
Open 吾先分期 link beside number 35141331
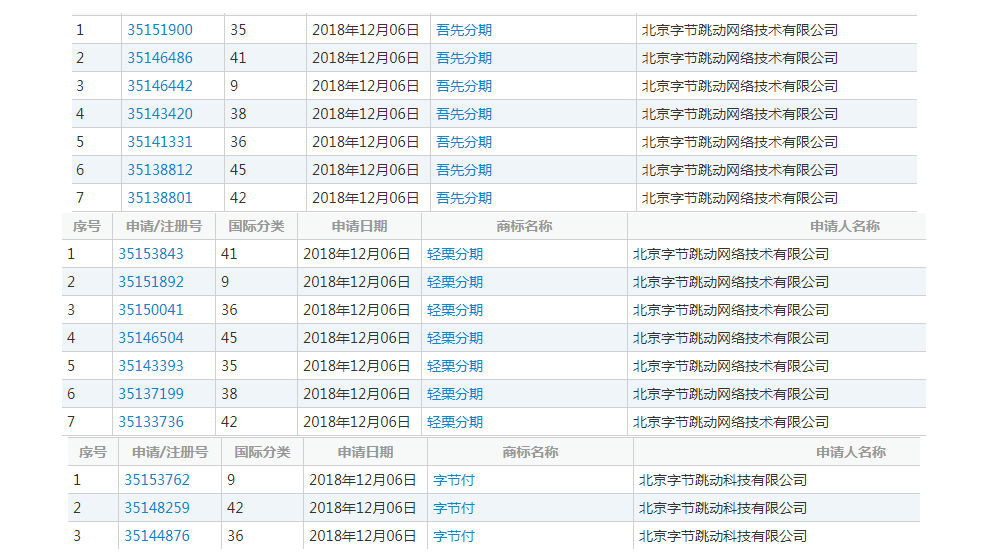pyautogui.click(x=464, y=142)
